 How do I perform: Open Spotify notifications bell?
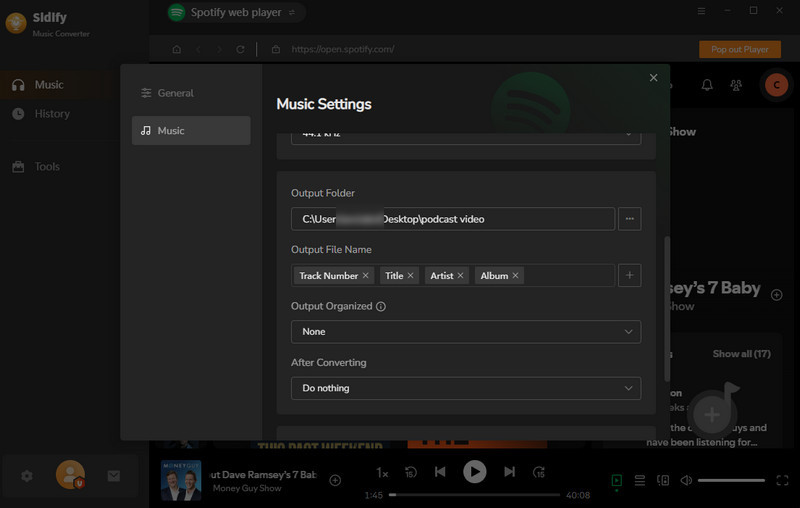coord(707,85)
